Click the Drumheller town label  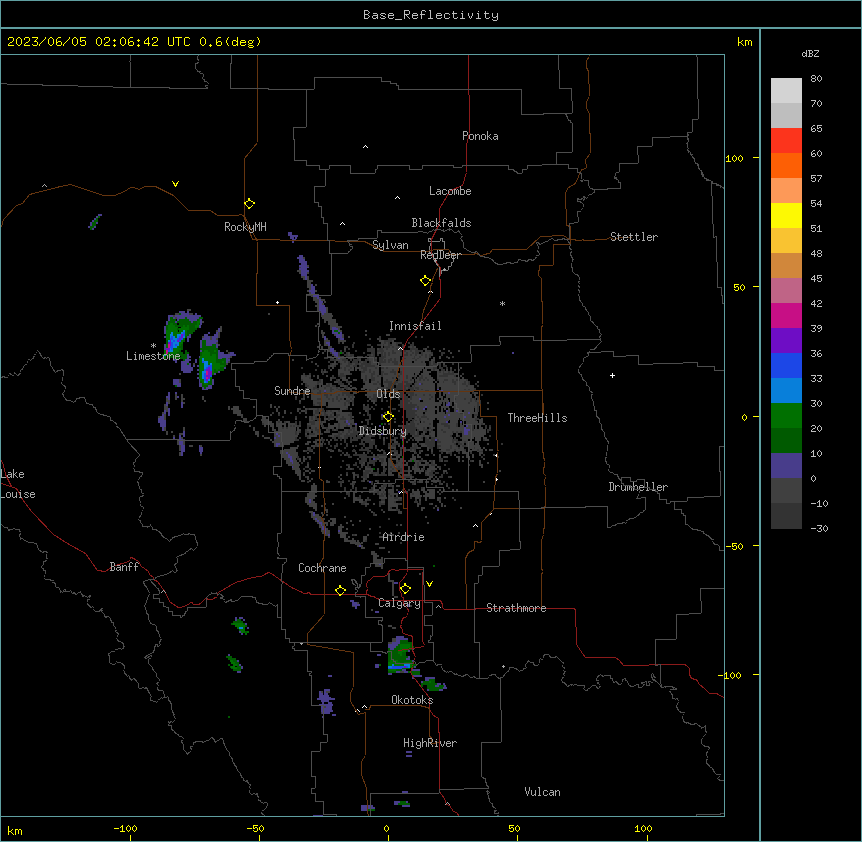tap(638, 487)
